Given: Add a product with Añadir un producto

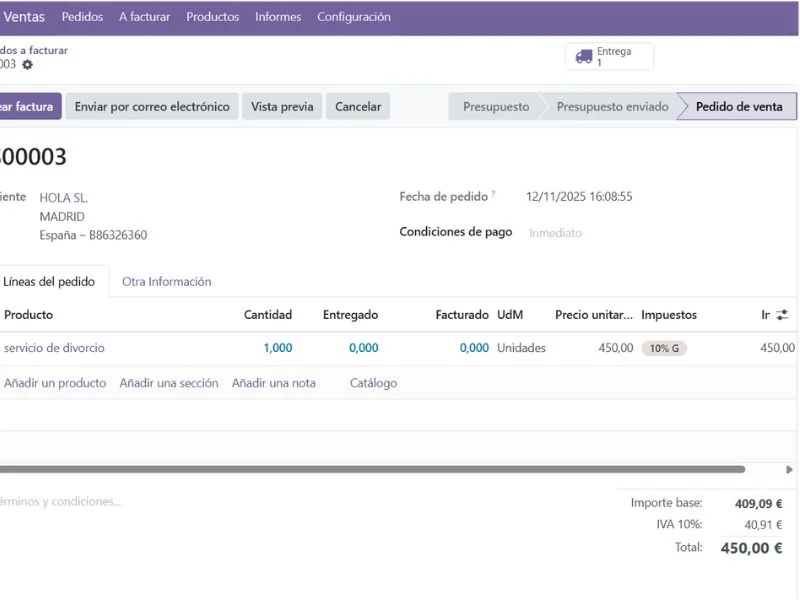Looking at the screenshot, I should coord(57,383).
